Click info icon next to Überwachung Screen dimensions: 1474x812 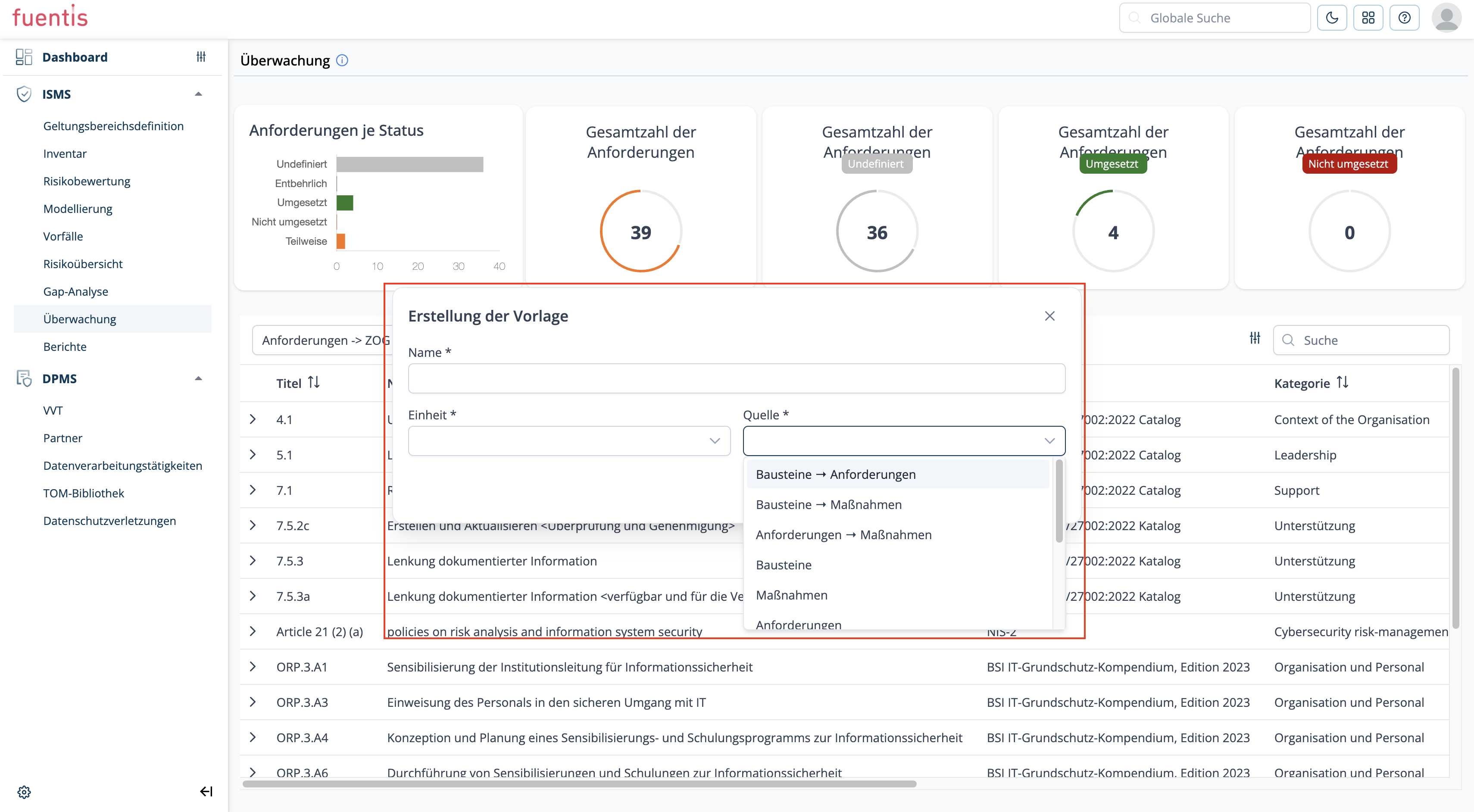(x=342, y=60)
